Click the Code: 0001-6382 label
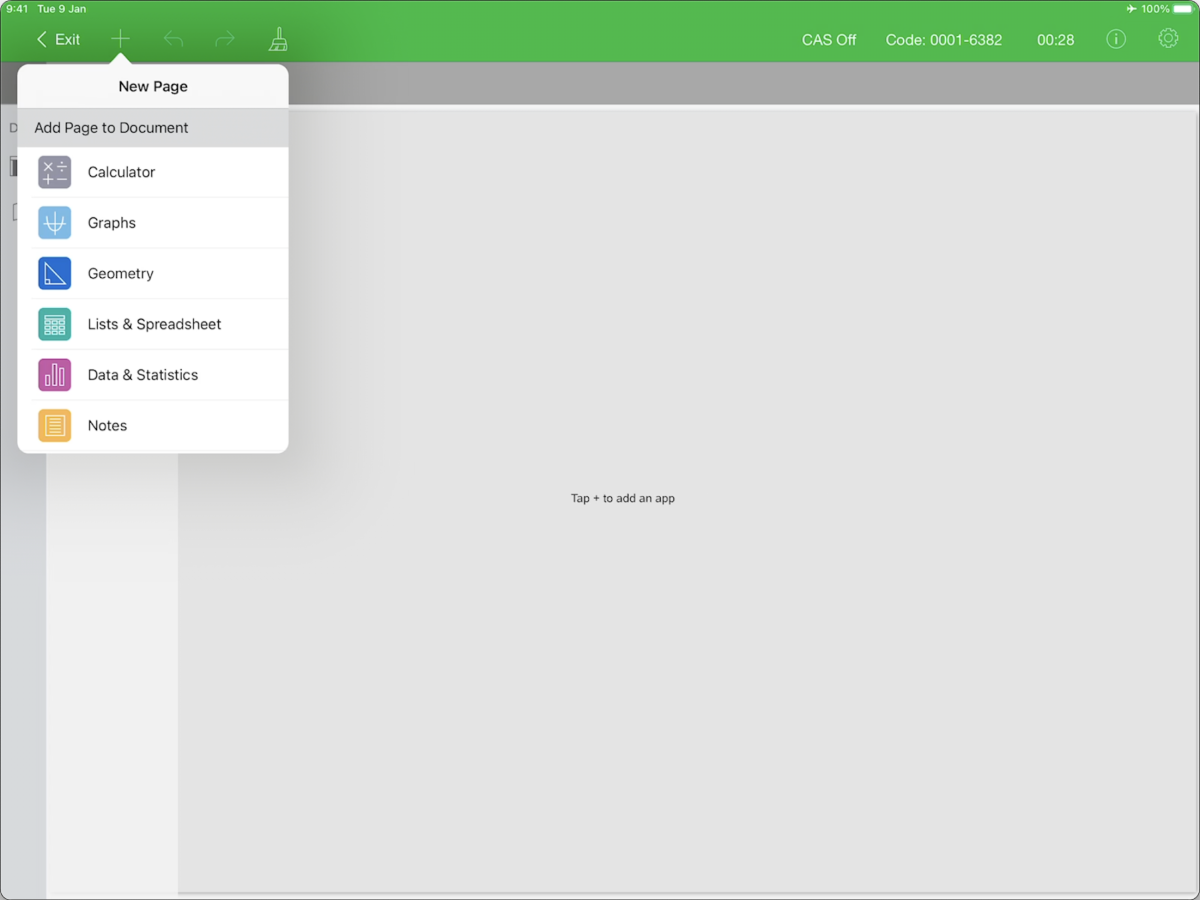This screenshot has height=900, width=1200. (x=943, y=40)
